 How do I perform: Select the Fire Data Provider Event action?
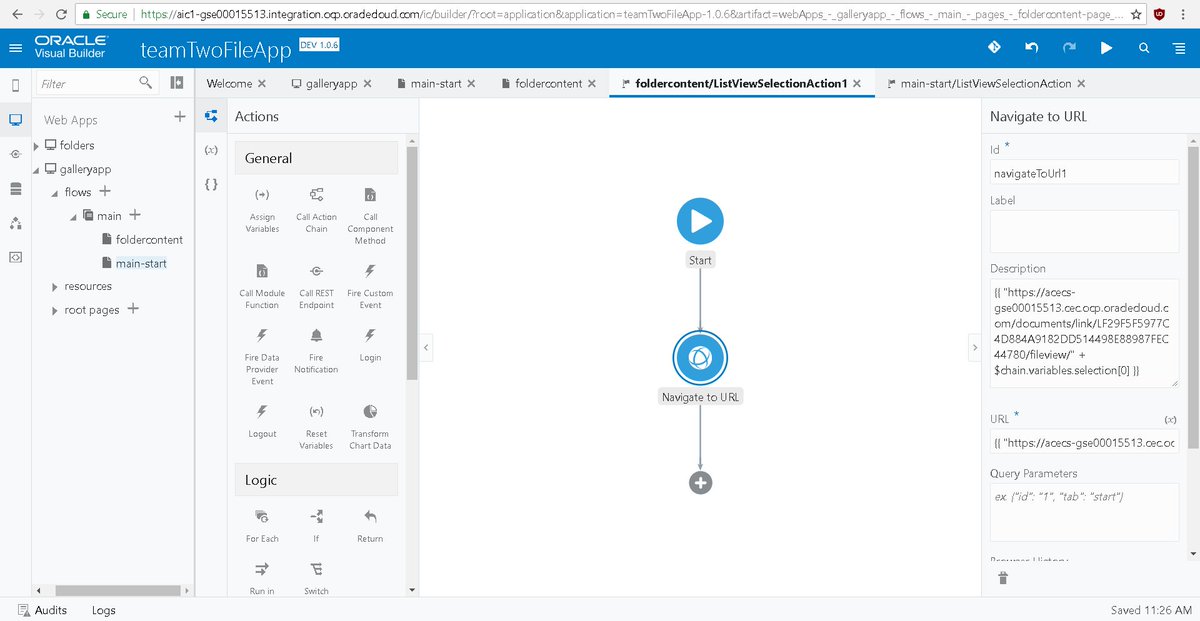pyautogui.click(x=262, y=355)
